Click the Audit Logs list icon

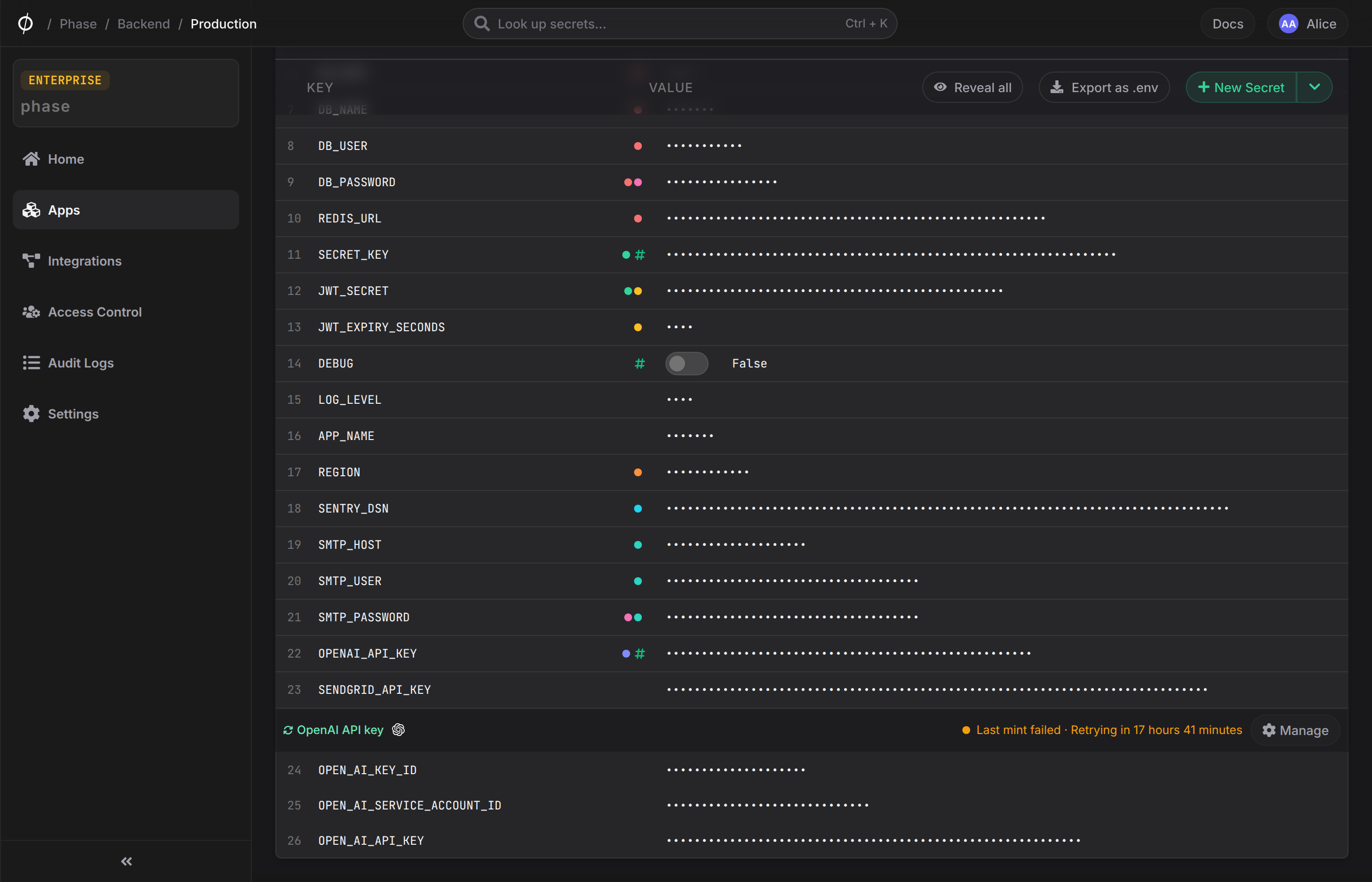pos(31,363)
